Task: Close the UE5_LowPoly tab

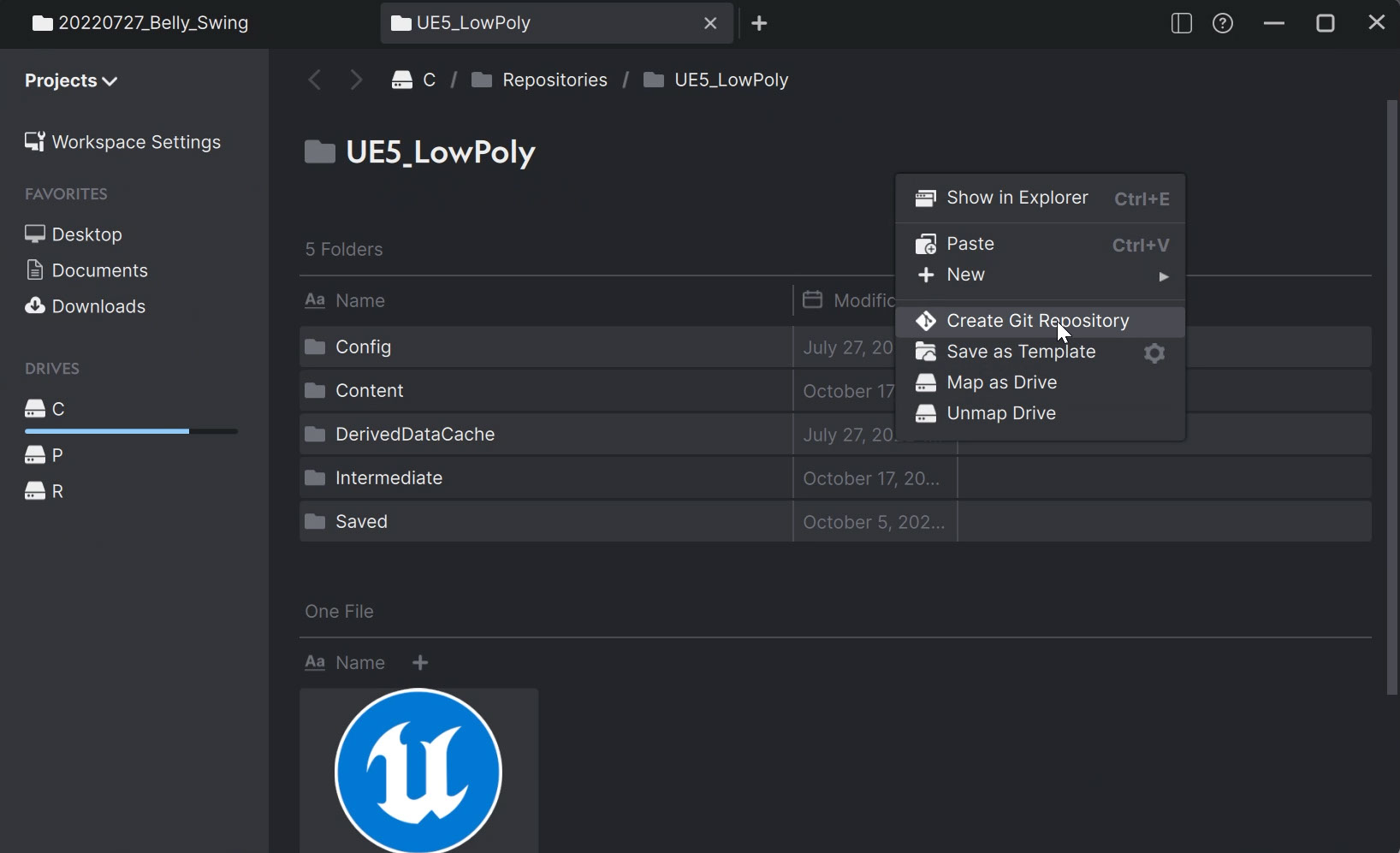Action: pos(710,23)
